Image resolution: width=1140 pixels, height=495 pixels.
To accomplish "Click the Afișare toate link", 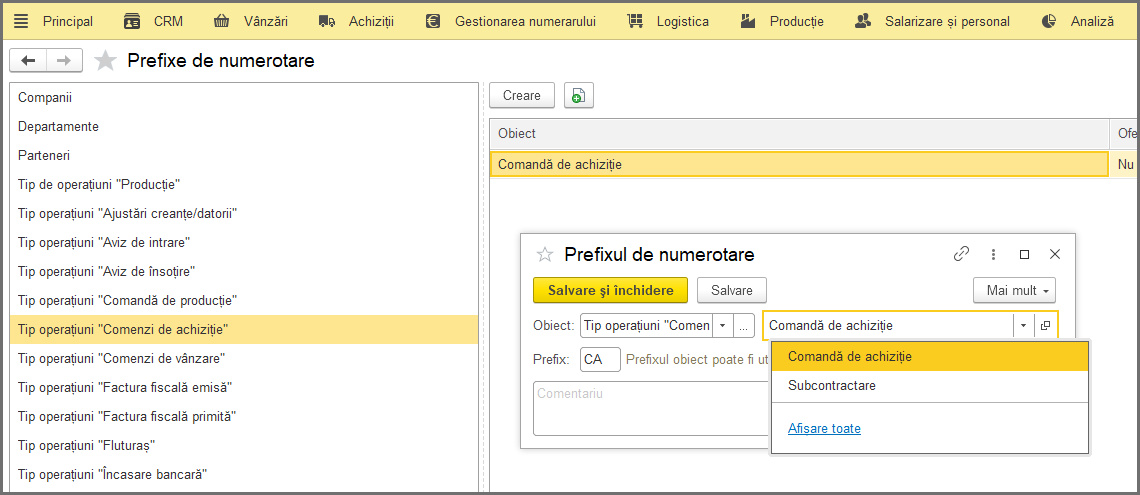I will click(824, 429).
